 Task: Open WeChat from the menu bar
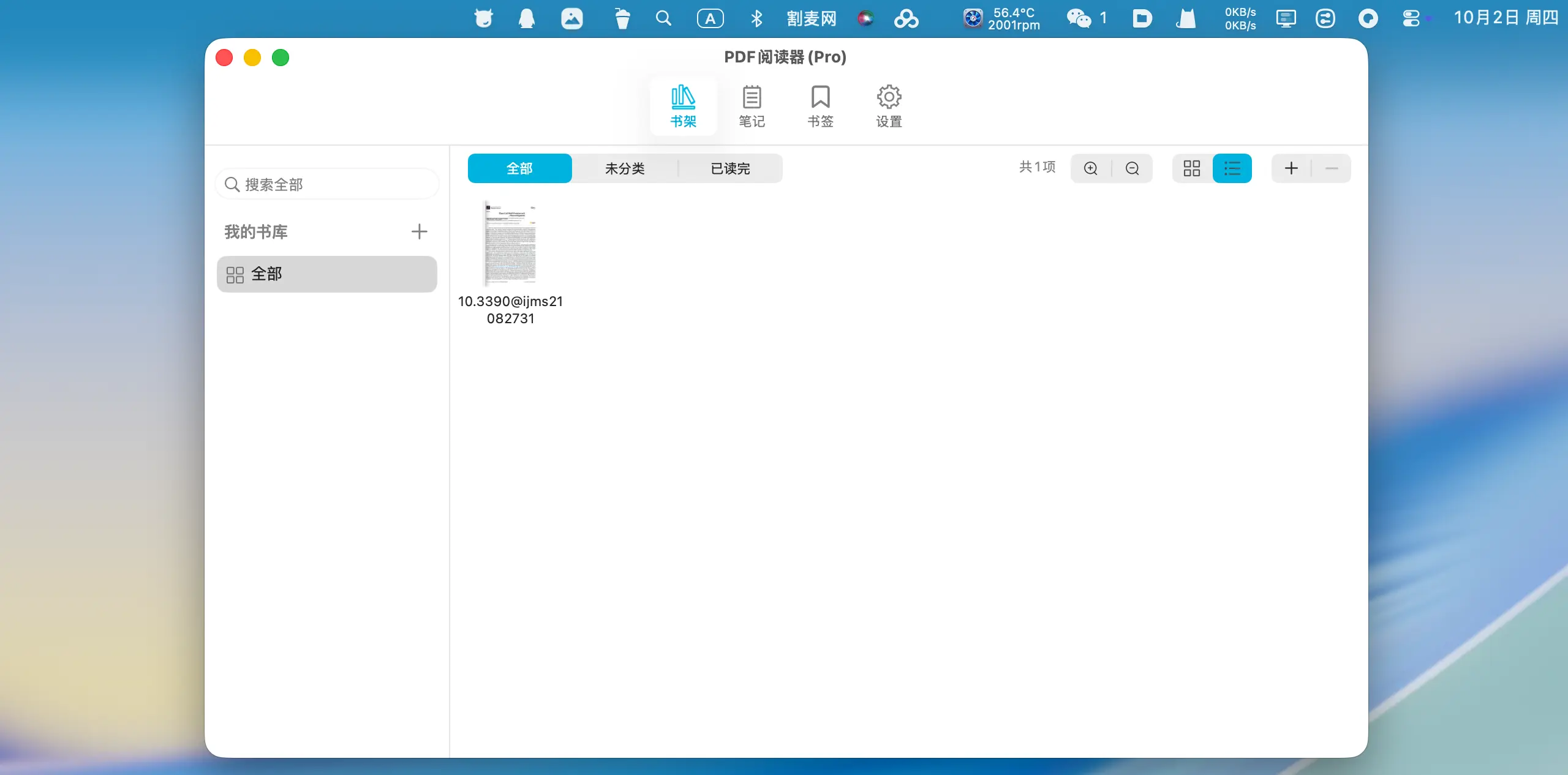point(1079,18)
